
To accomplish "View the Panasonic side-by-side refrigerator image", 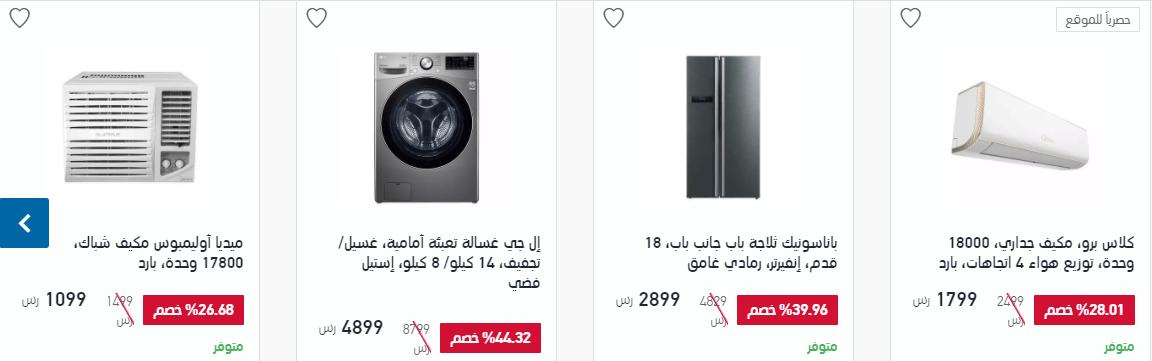I will point(723,126).
